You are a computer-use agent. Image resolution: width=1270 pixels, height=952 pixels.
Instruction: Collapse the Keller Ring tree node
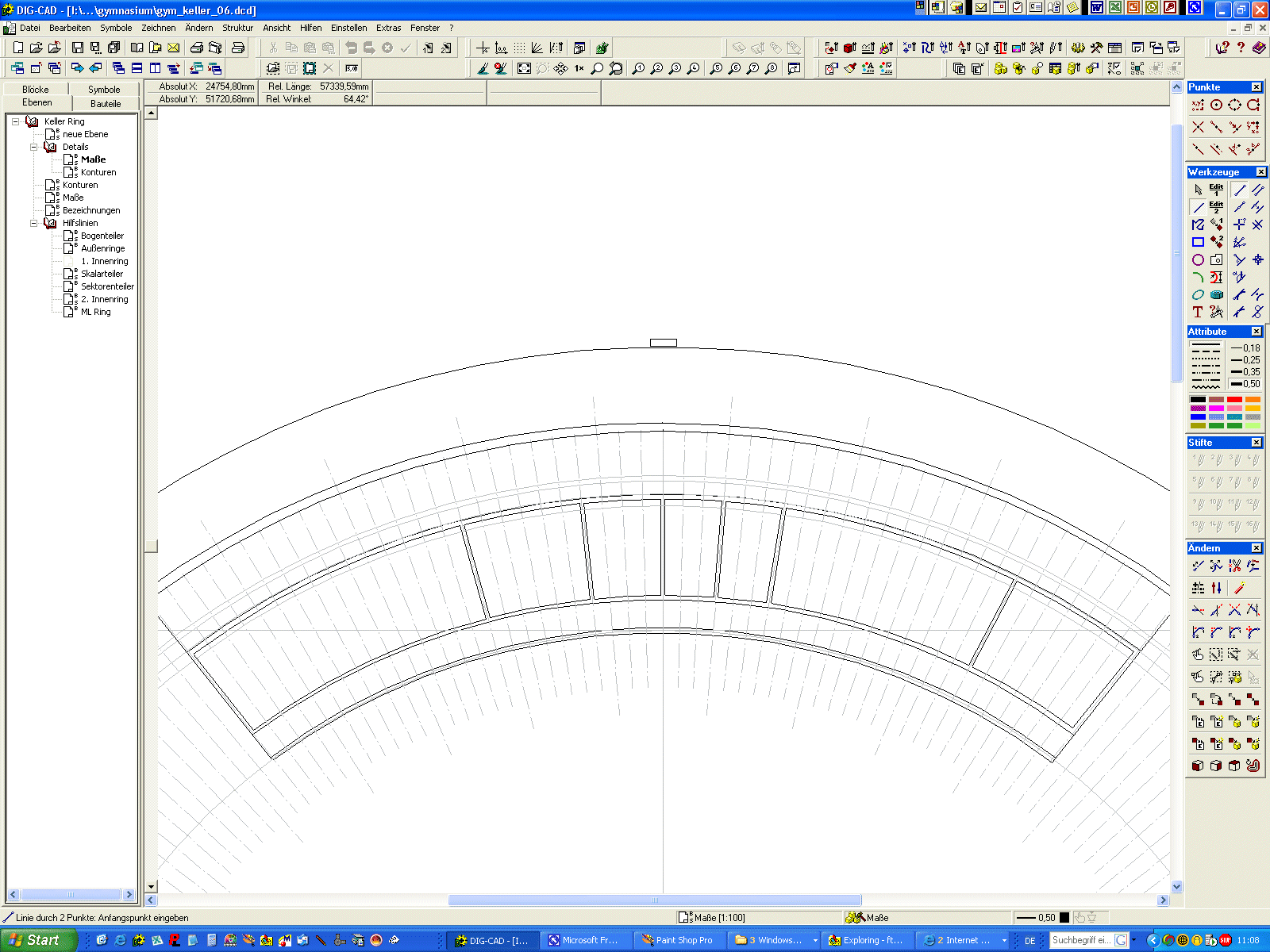tap(15, 121)
